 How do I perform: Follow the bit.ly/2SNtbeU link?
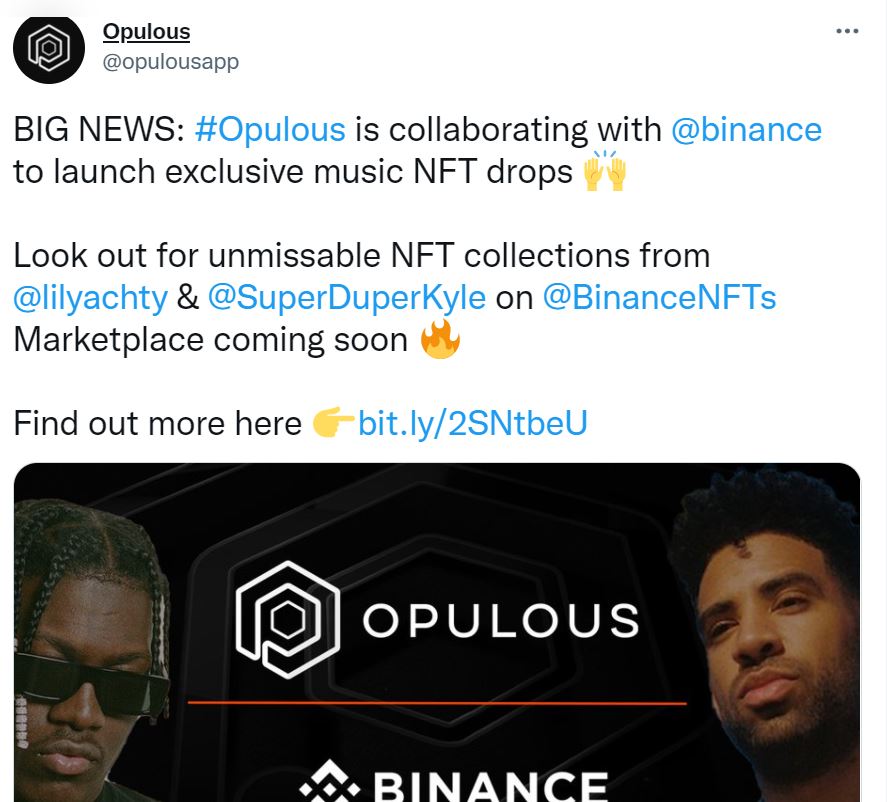click(x=473, y=424)
